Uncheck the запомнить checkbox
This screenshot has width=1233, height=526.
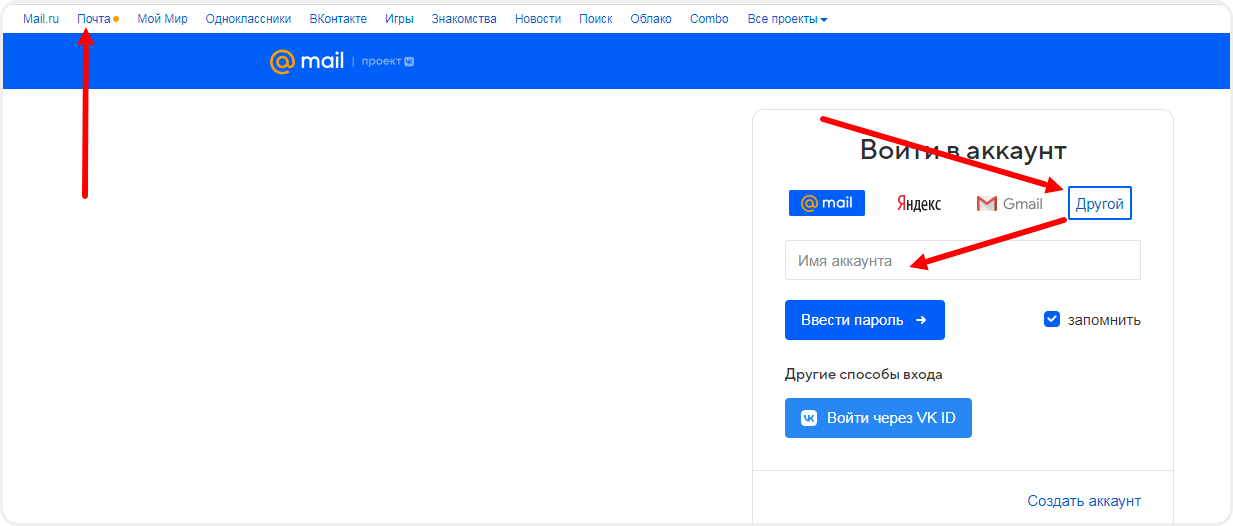click(x=1051, y=319)
